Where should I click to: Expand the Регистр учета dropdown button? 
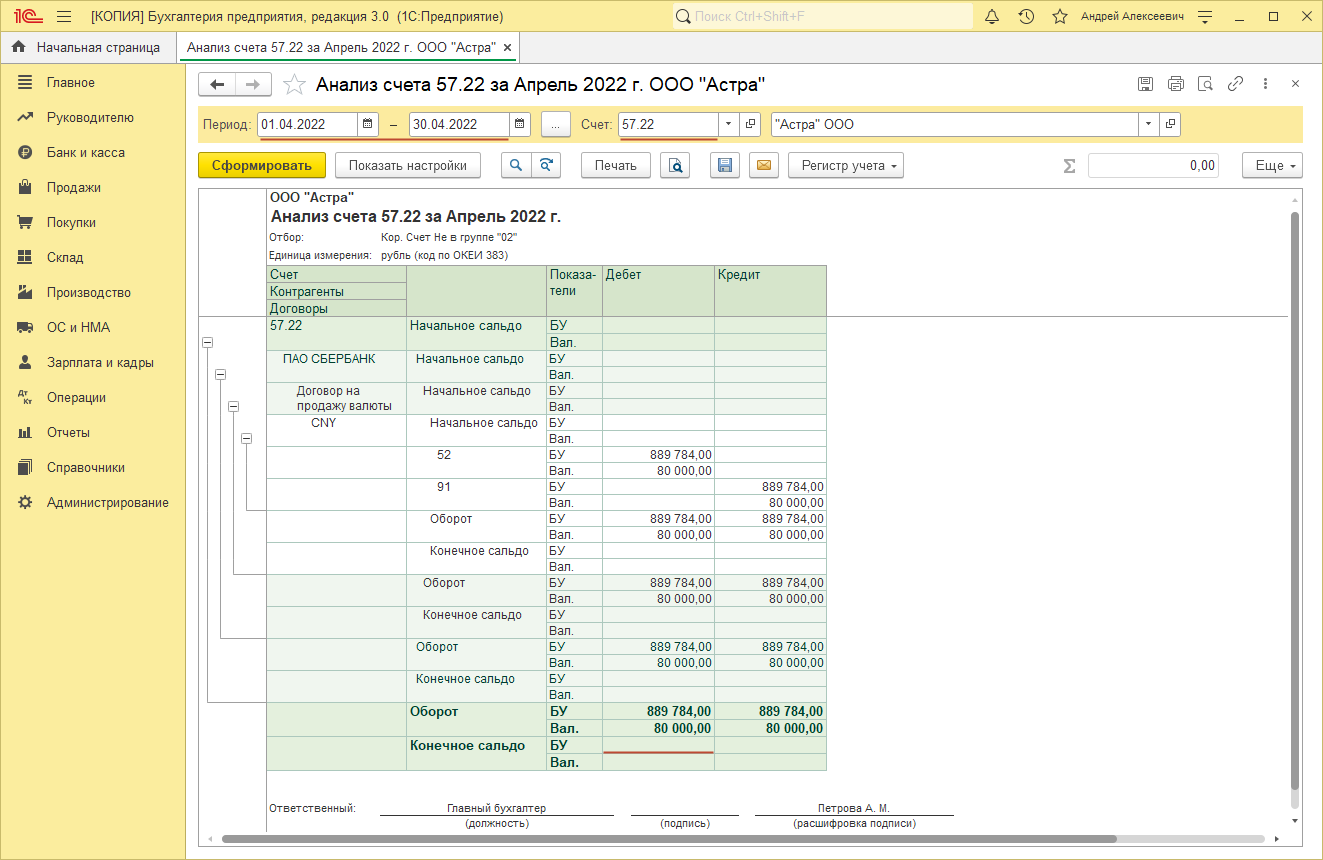tap(846, 166)
